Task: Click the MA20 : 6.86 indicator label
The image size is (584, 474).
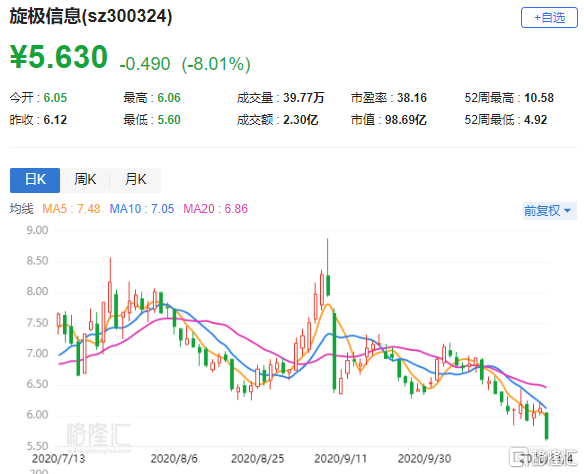Action: coord(215,209)
